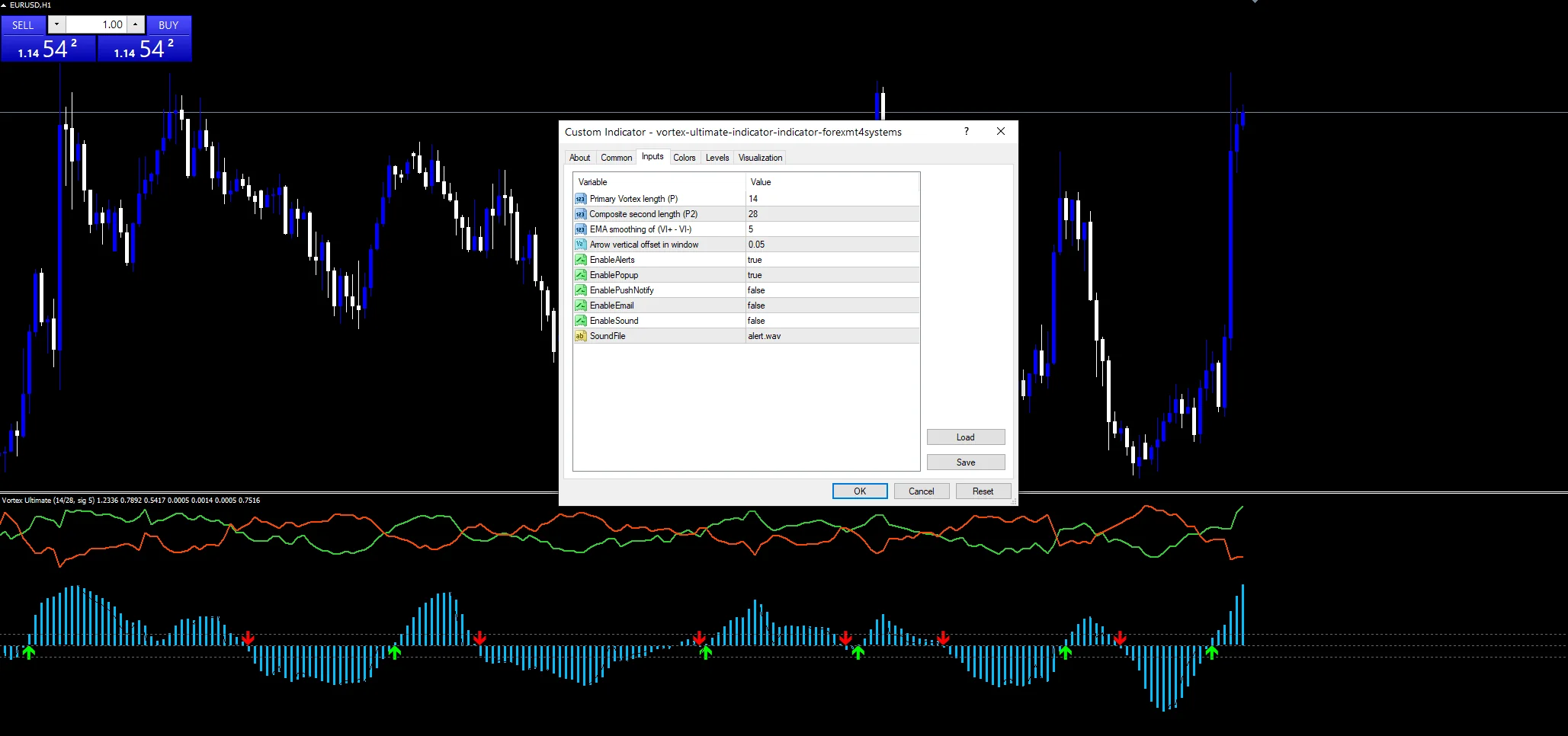Click the Composite second length row icon
The image size is (1568, 736).
coord(581,214)
